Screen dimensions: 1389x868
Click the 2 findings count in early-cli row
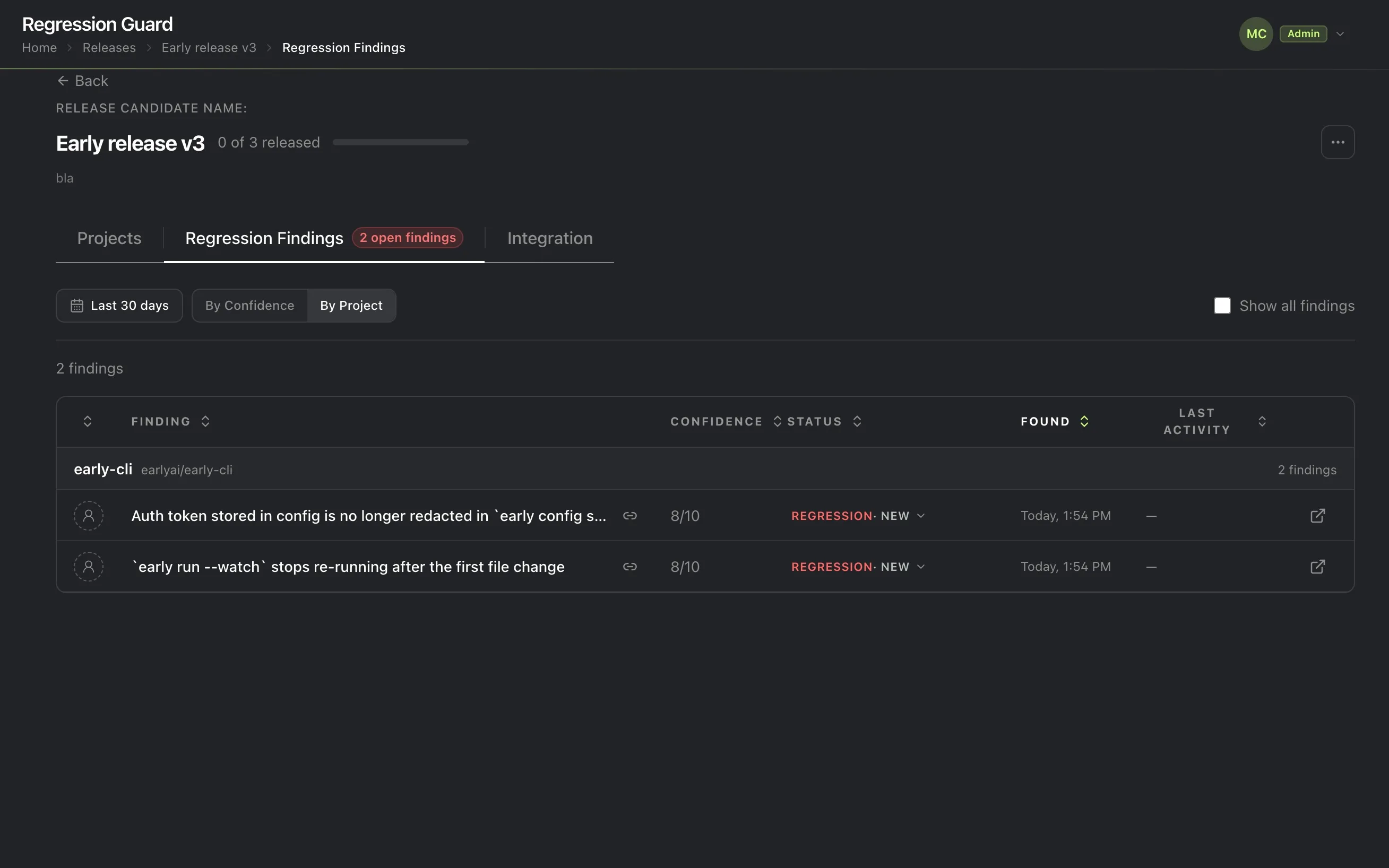(x=1307, y=470)
